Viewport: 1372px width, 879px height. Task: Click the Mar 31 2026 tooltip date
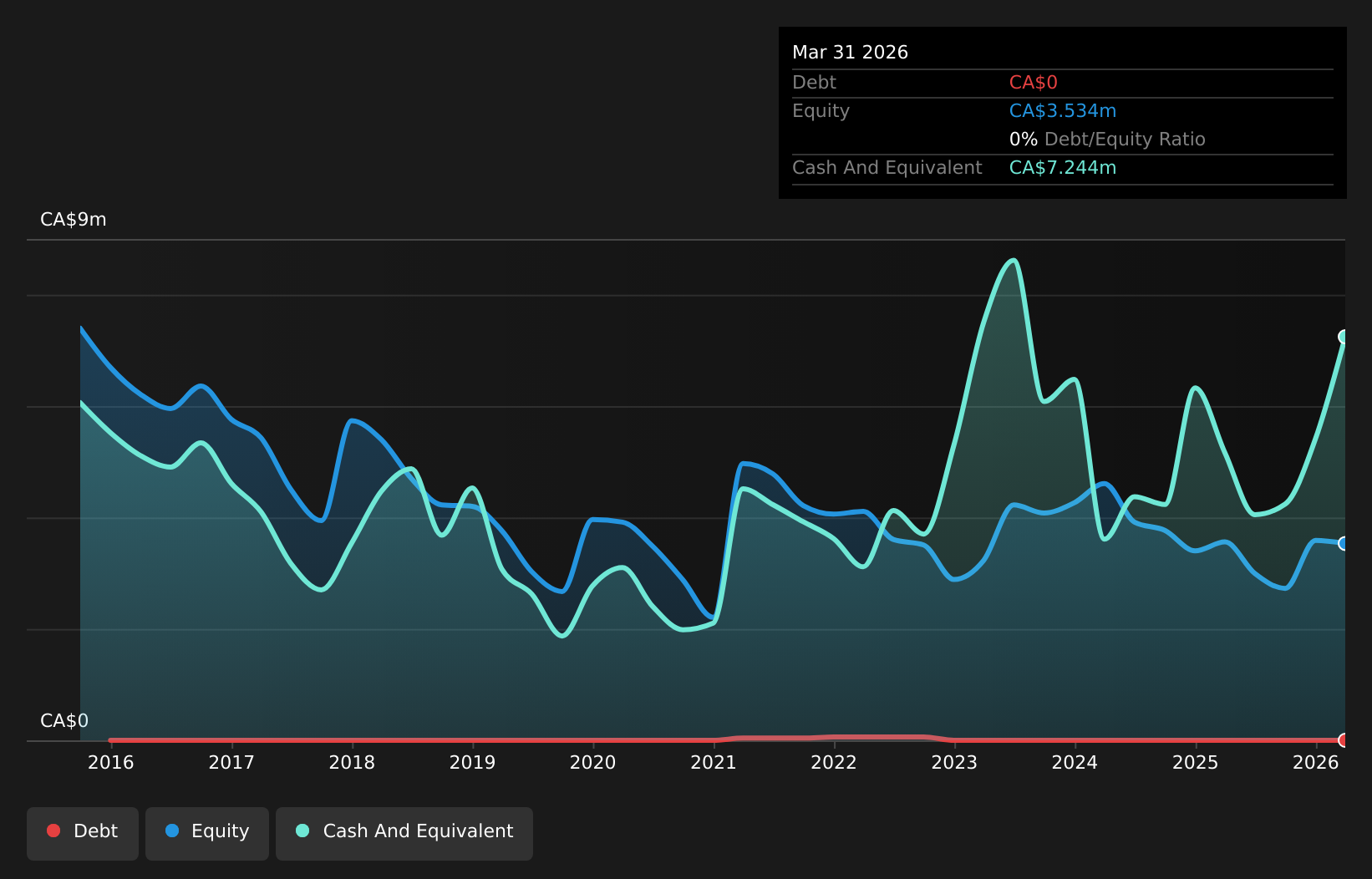coord(850,53)
